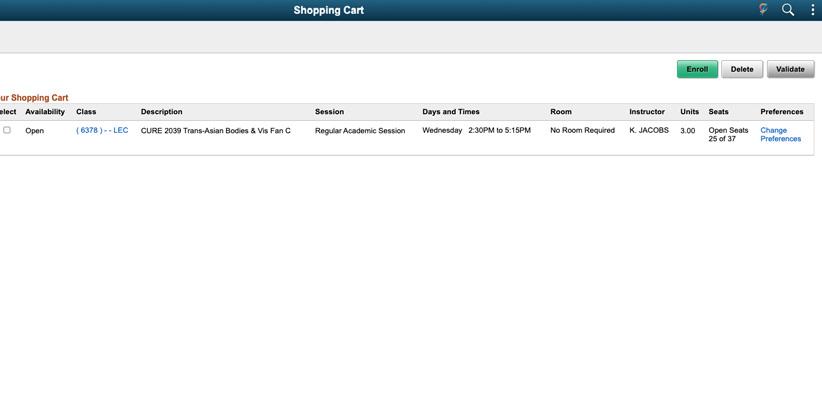Viewport: 822px width, 395px height.
Task: Open the search magnifier icon
Action: tap(788, 10)
